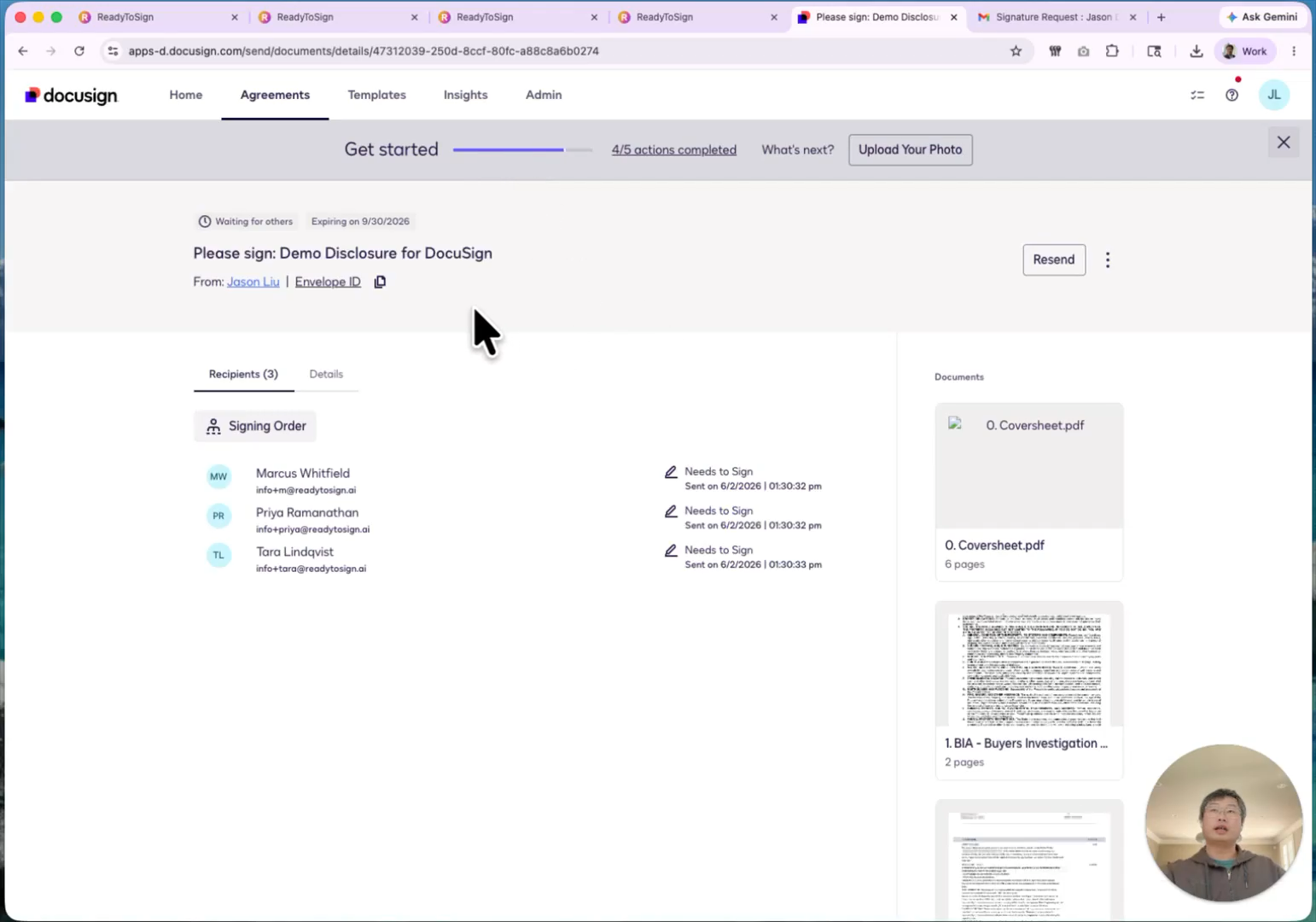Click the Docusign logo

[71, 95]
